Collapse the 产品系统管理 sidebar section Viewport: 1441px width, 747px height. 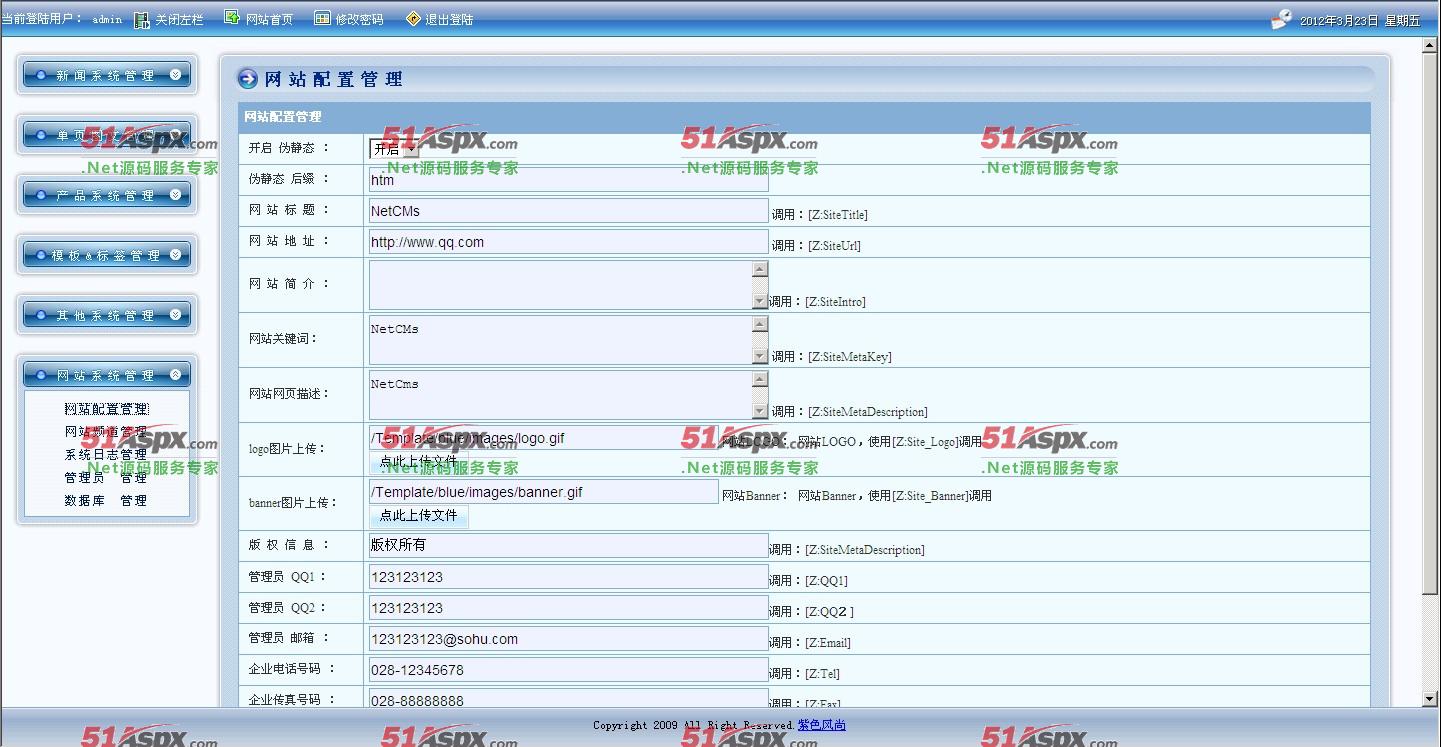[x=173, y=195]
